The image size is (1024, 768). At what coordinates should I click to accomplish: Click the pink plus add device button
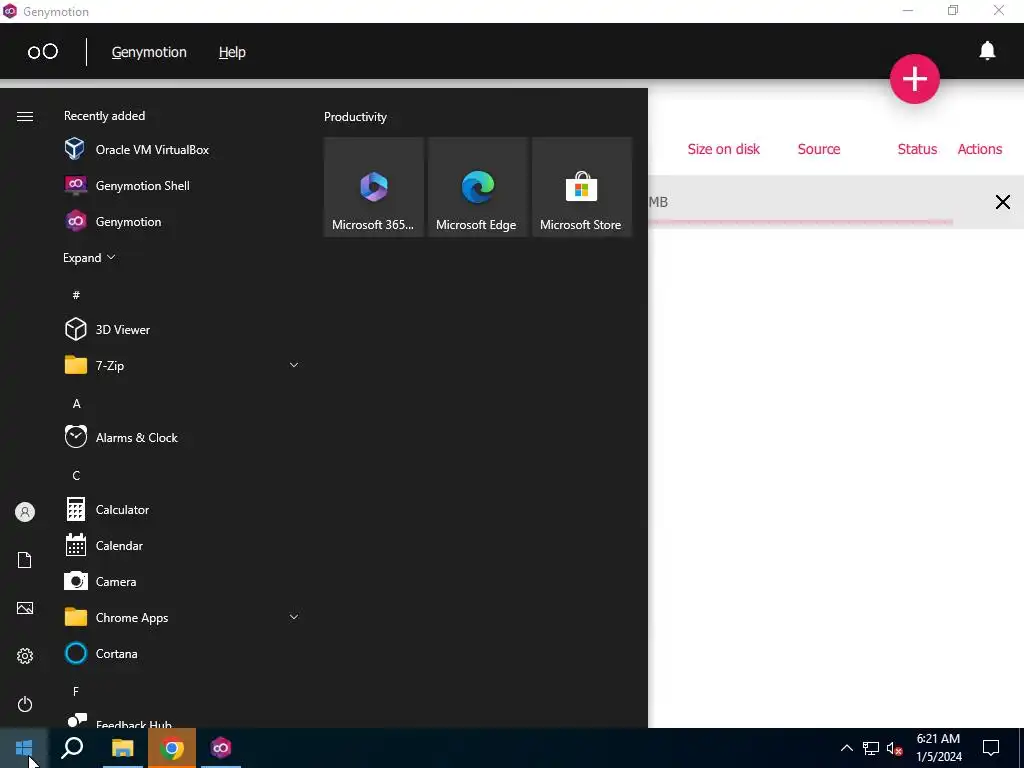[x=914, y=79]
